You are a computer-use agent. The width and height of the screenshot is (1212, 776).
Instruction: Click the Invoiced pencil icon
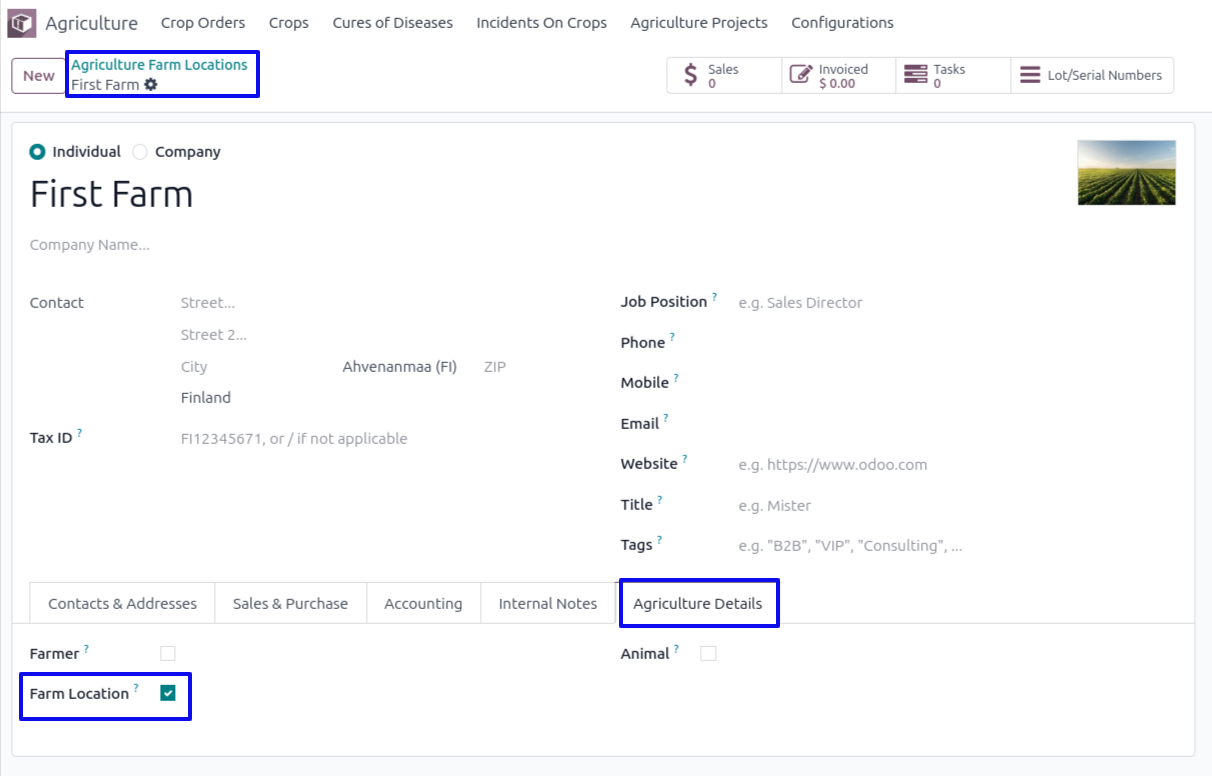click(x=800, y=75)
